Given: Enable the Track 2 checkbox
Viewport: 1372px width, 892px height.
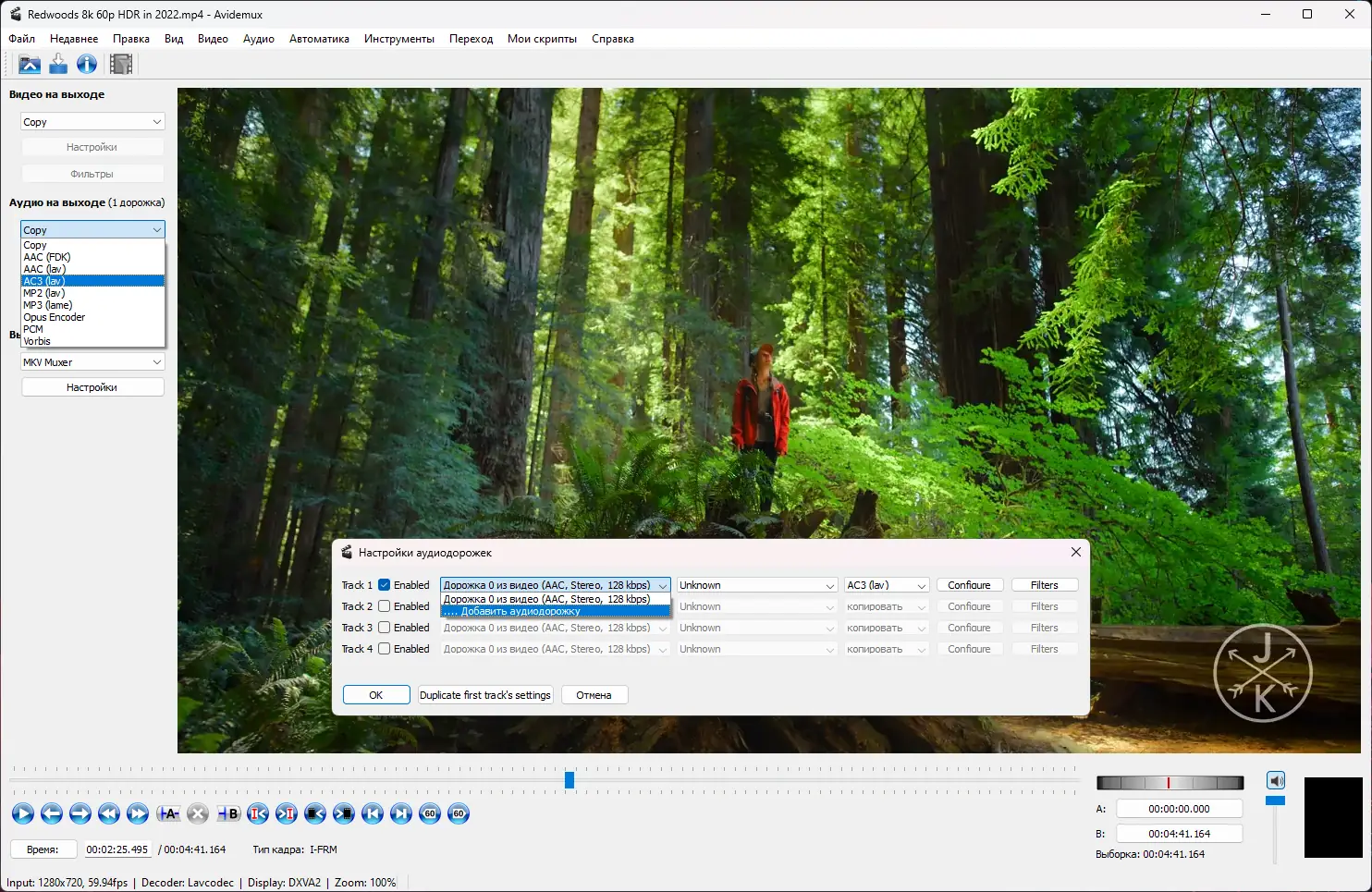Looking at the screenshot, I should click(x=385, y=606).
